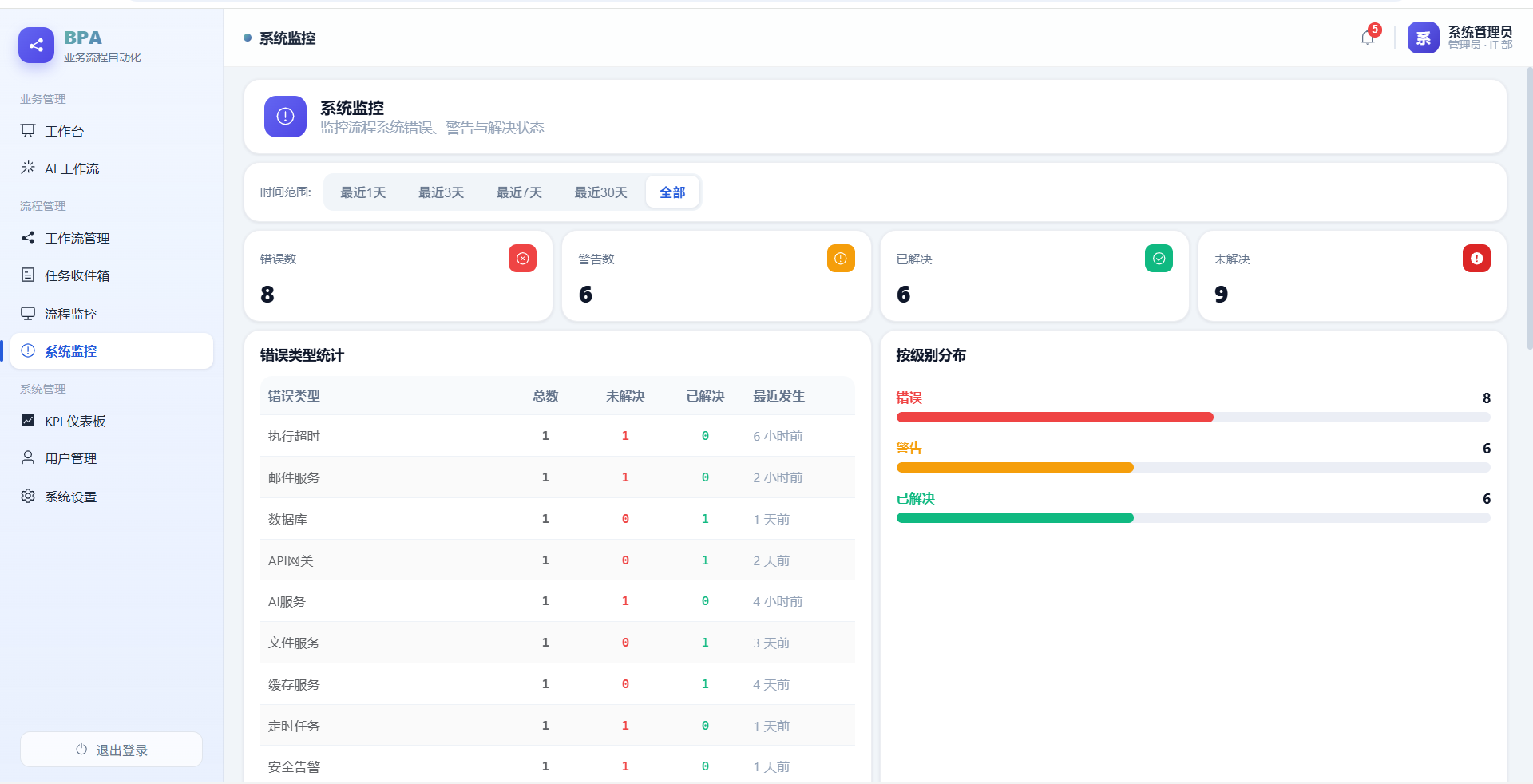Click the BPA share logo icon
Image resolution: width=1533 pixels, height=784 pixels.
(x=36, y=46)
